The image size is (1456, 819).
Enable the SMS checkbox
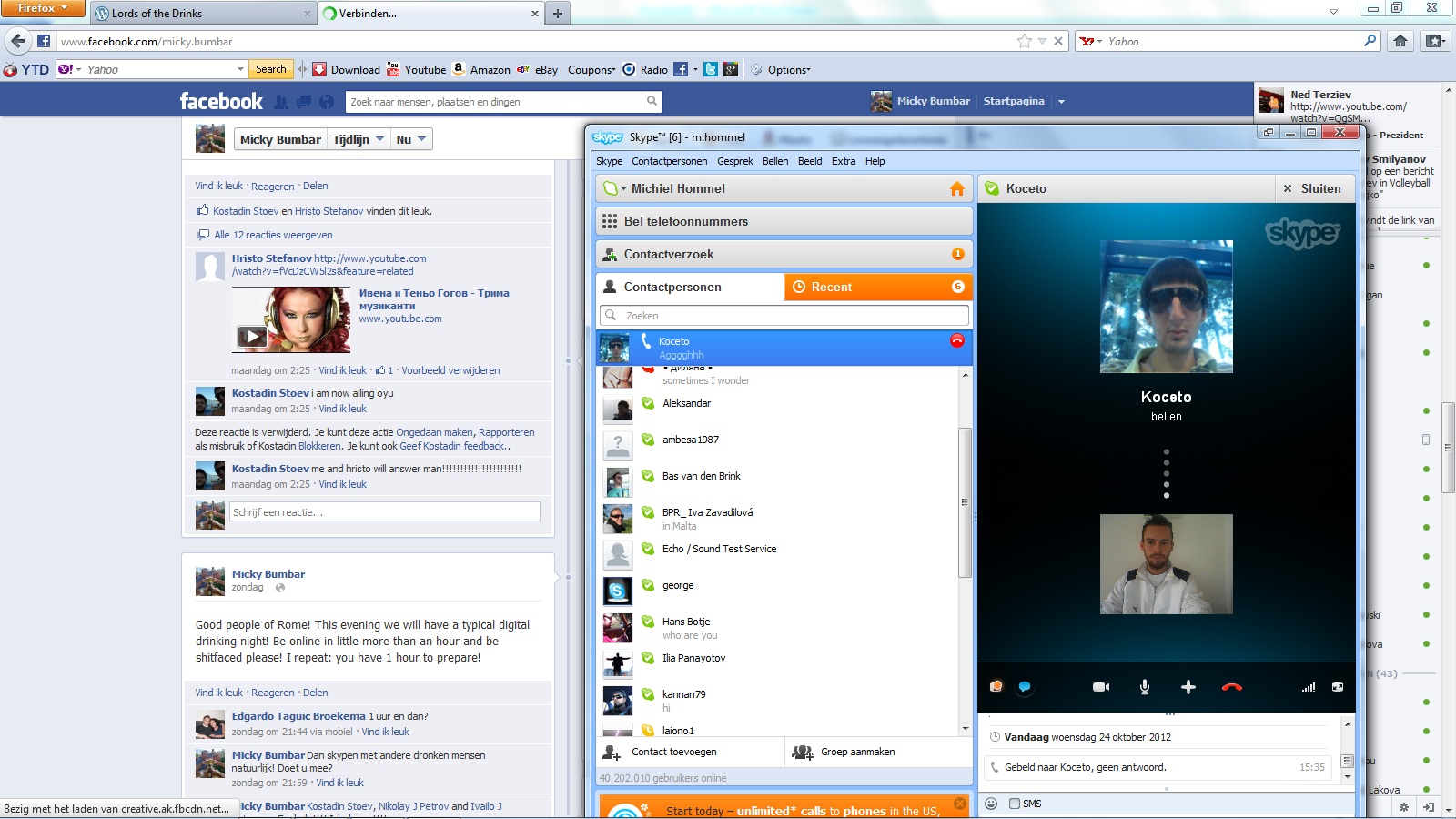point(1015,804)
